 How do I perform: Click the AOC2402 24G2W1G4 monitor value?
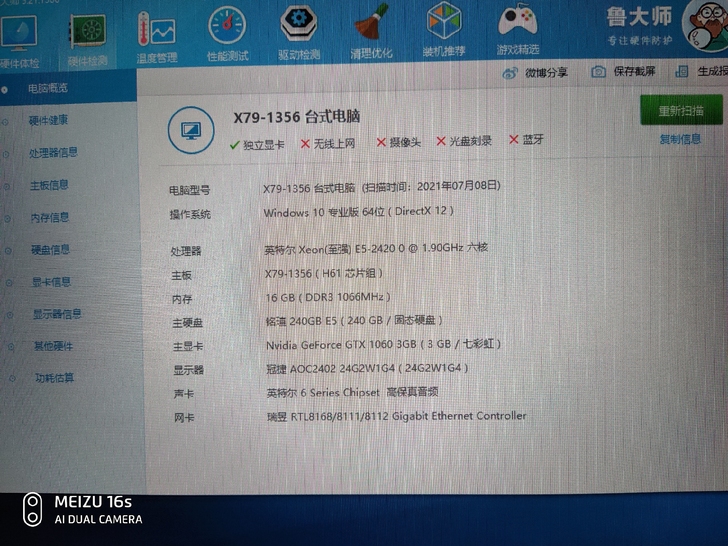[x=367, y=368]
